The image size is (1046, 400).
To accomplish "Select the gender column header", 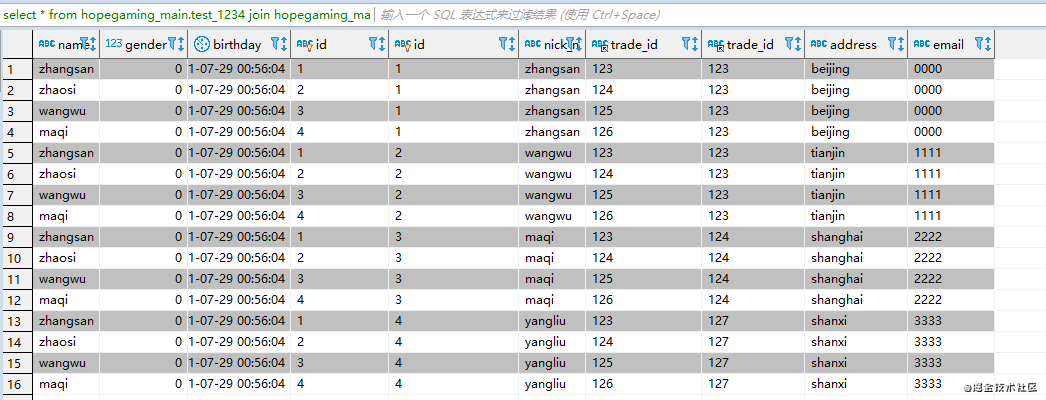I will tap(143, 44).
